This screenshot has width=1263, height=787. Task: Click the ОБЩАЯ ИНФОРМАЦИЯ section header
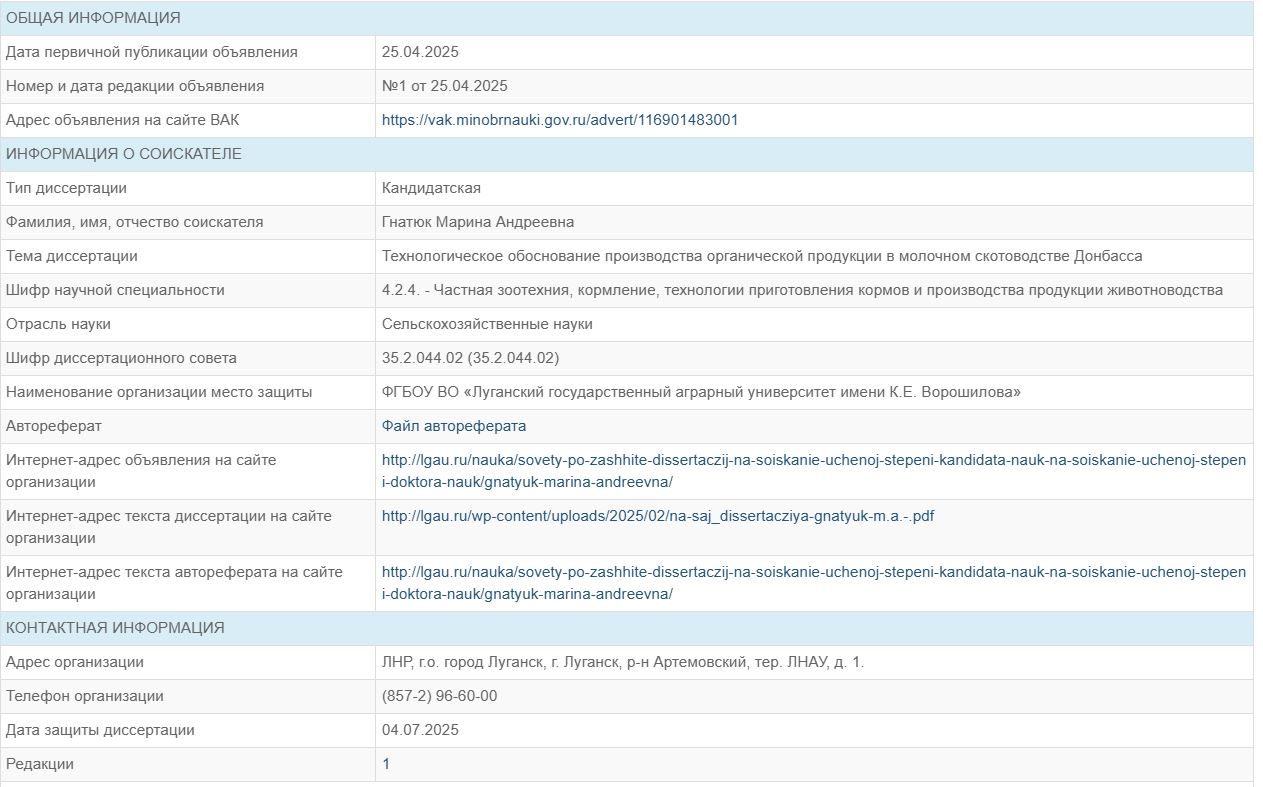(x=627, y=18)
